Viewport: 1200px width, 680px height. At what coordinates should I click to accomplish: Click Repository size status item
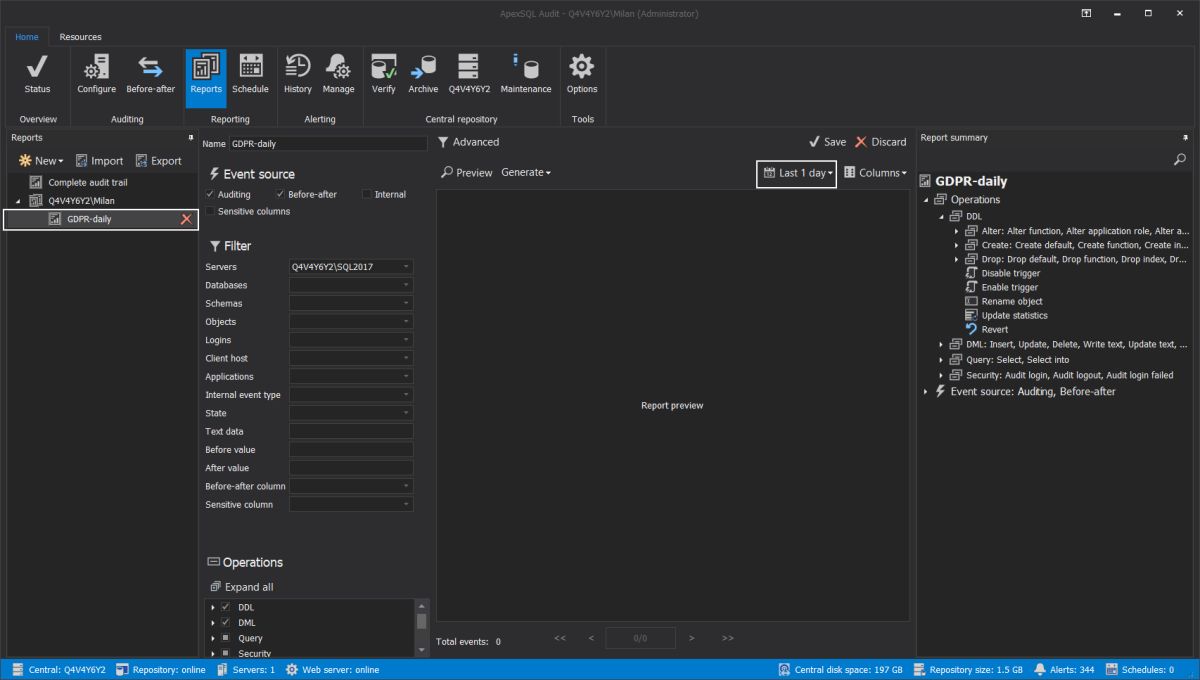pos(967,670)
